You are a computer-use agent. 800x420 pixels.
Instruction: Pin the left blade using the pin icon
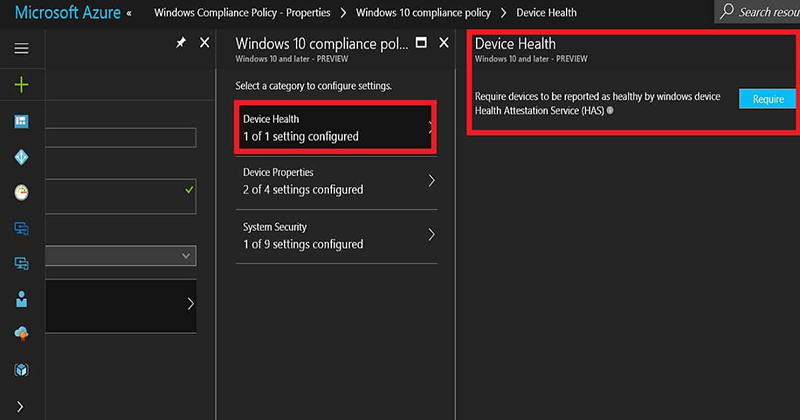click(x=181, y=44)
